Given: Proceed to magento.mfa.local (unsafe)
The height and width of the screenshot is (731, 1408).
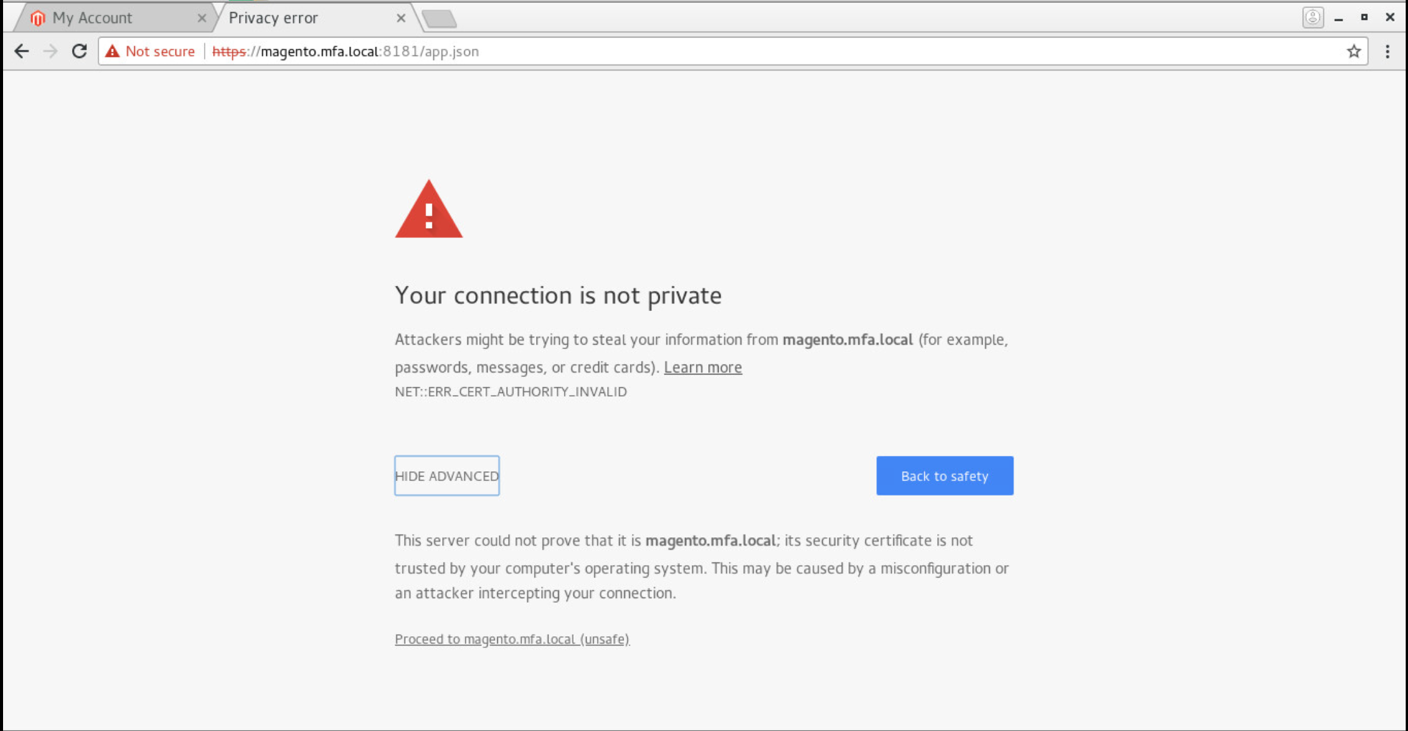Looking at the screenshot, I should 512,639.
